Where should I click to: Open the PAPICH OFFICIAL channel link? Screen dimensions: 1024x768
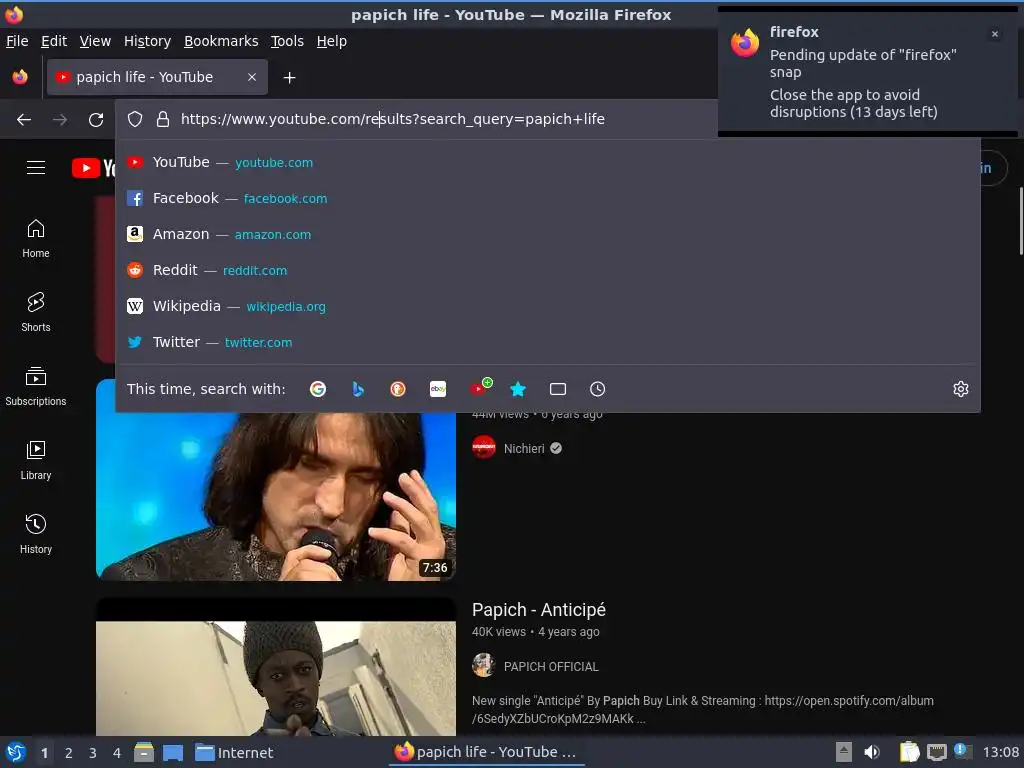551,667
